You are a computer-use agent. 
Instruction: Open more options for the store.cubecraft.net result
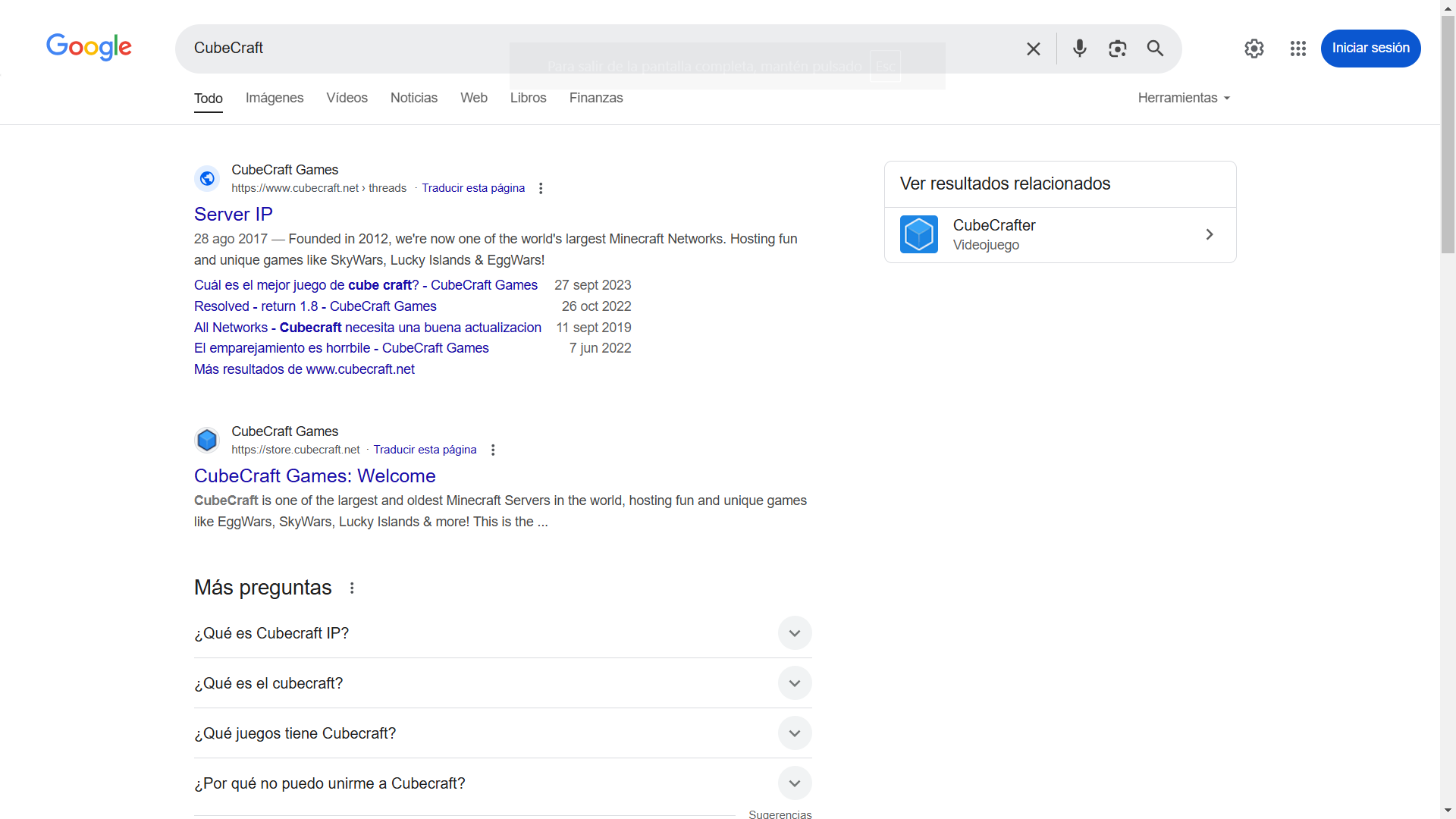493,450
